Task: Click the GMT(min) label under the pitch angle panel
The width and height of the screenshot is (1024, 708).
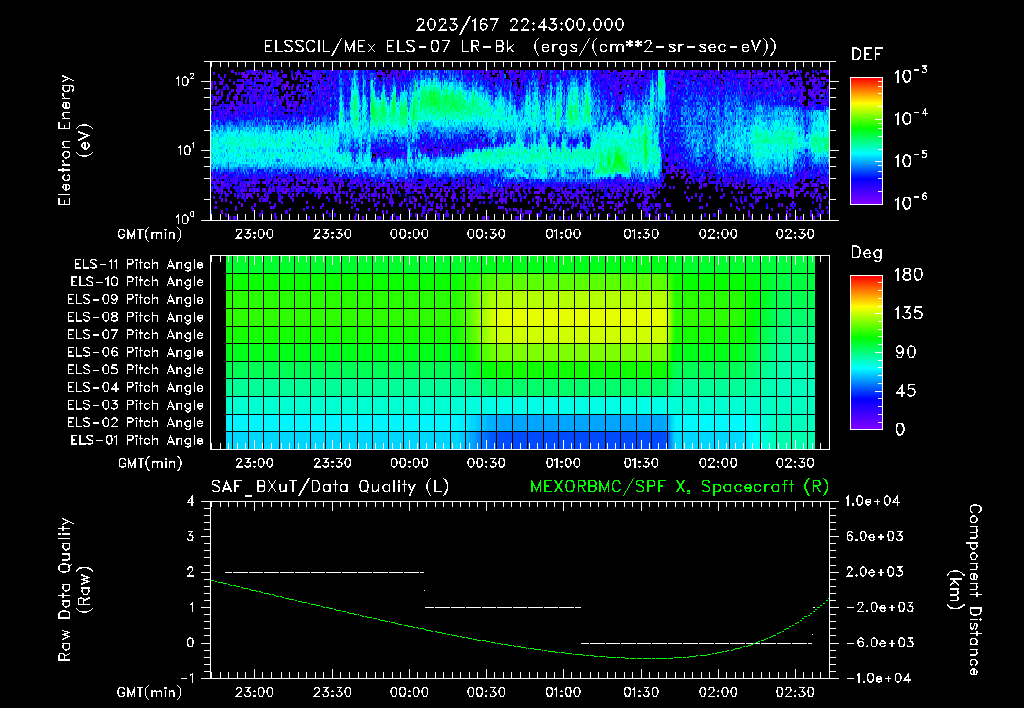Action: (150, 463)
